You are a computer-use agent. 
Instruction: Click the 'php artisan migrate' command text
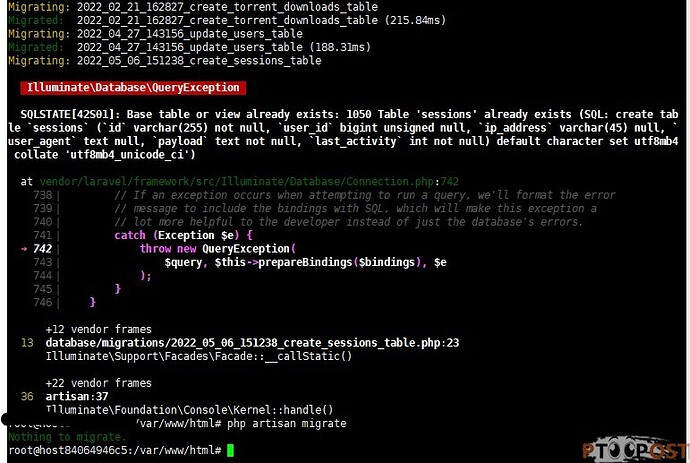(286, 423)
